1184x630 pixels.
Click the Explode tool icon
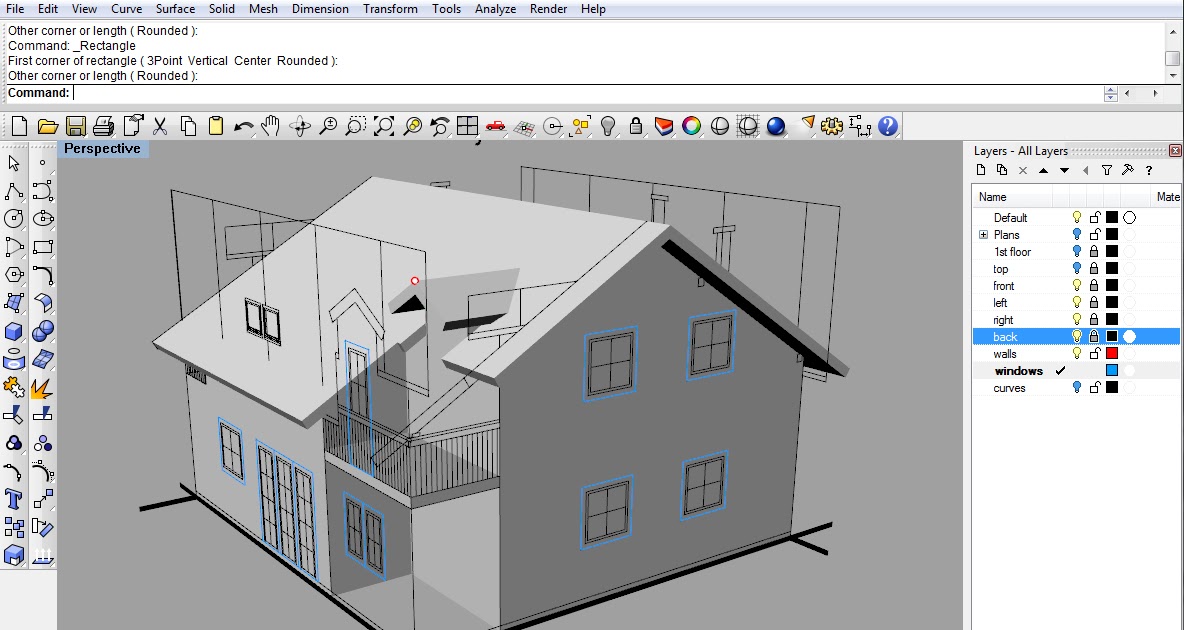42,388
